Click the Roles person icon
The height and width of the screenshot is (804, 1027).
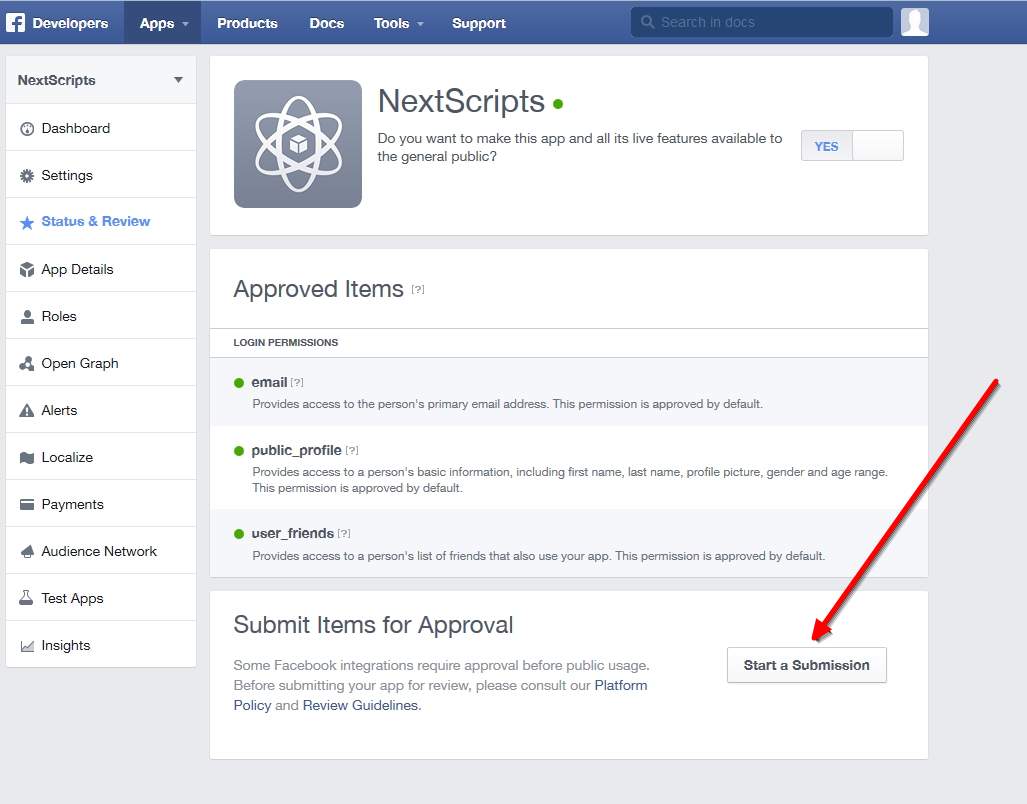tap(27, 317)
